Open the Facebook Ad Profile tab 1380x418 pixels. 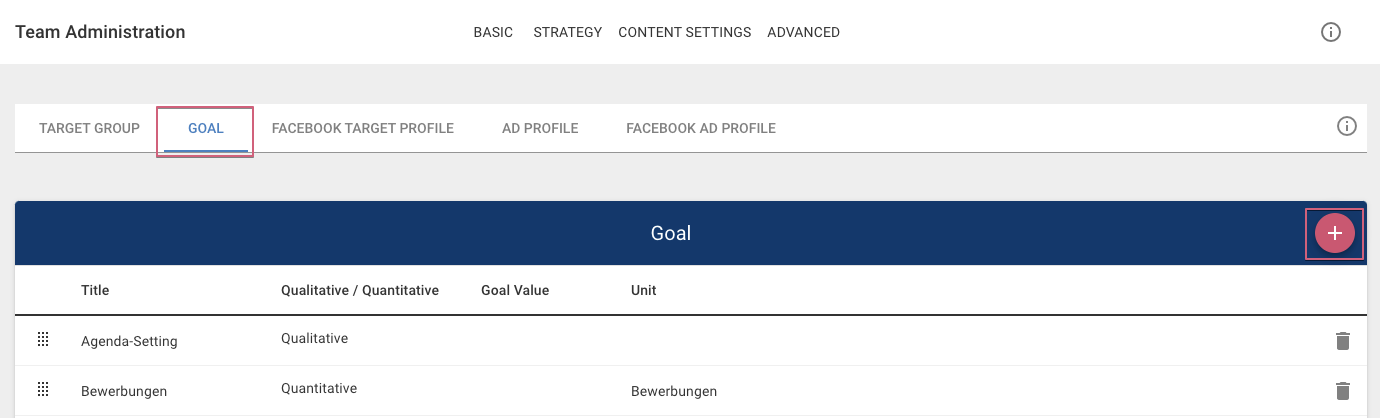tap(701, 128)
